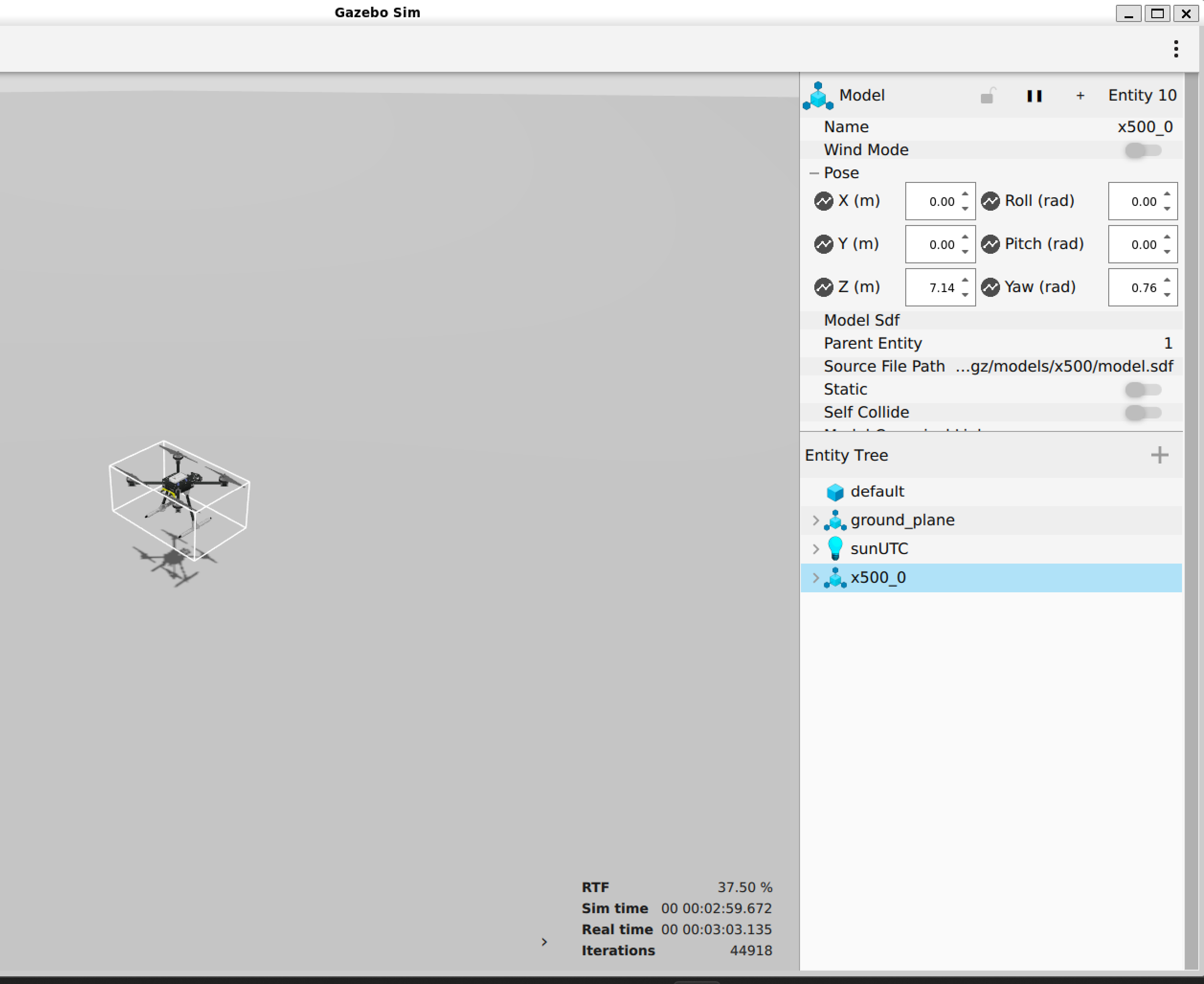This screenshot has height=984, width=1204.
Task: Click the right panel vertical scrollbar
Action: pos(1191,521)
